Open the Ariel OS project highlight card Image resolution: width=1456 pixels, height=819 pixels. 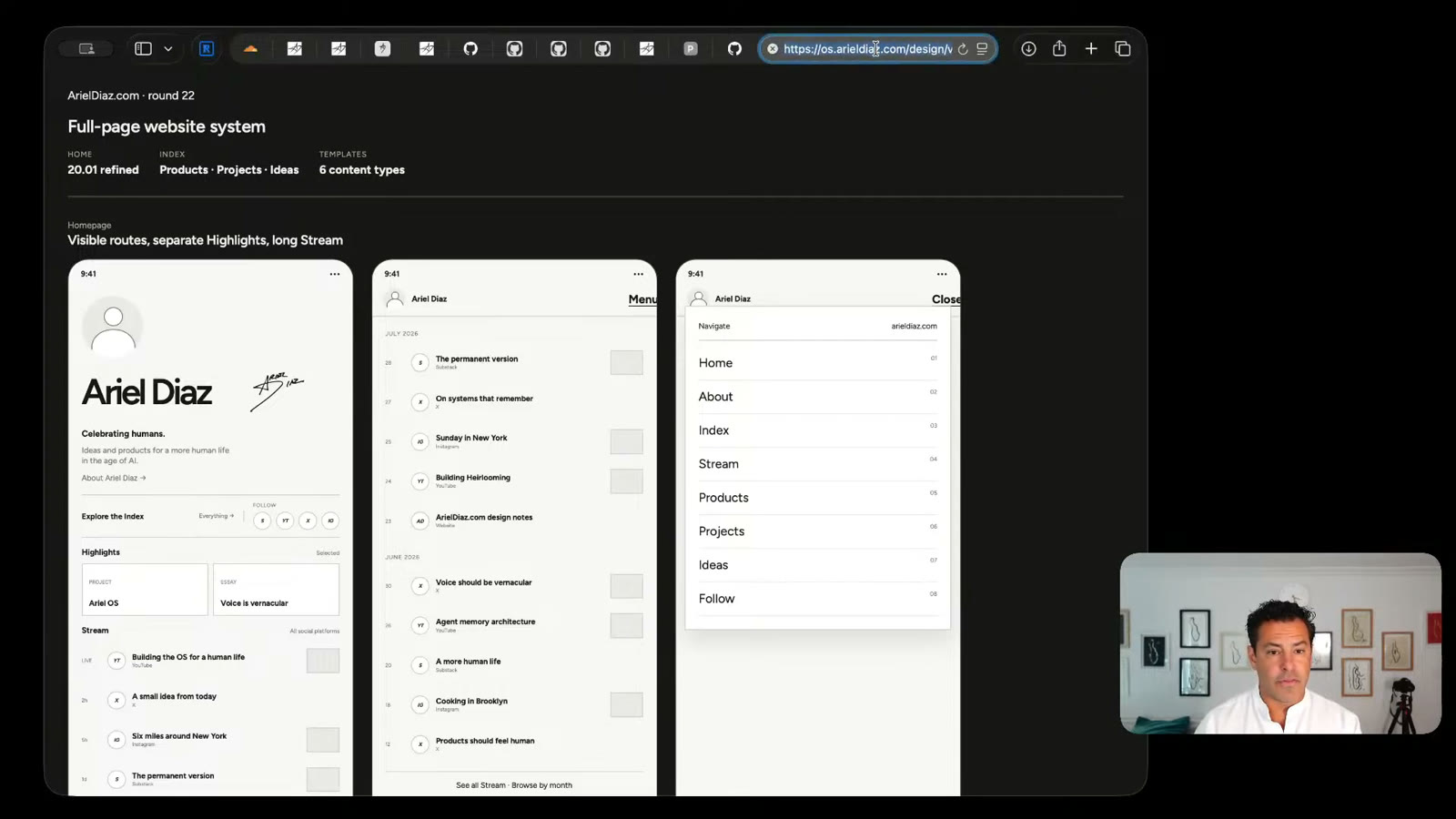tap(145, 590)
